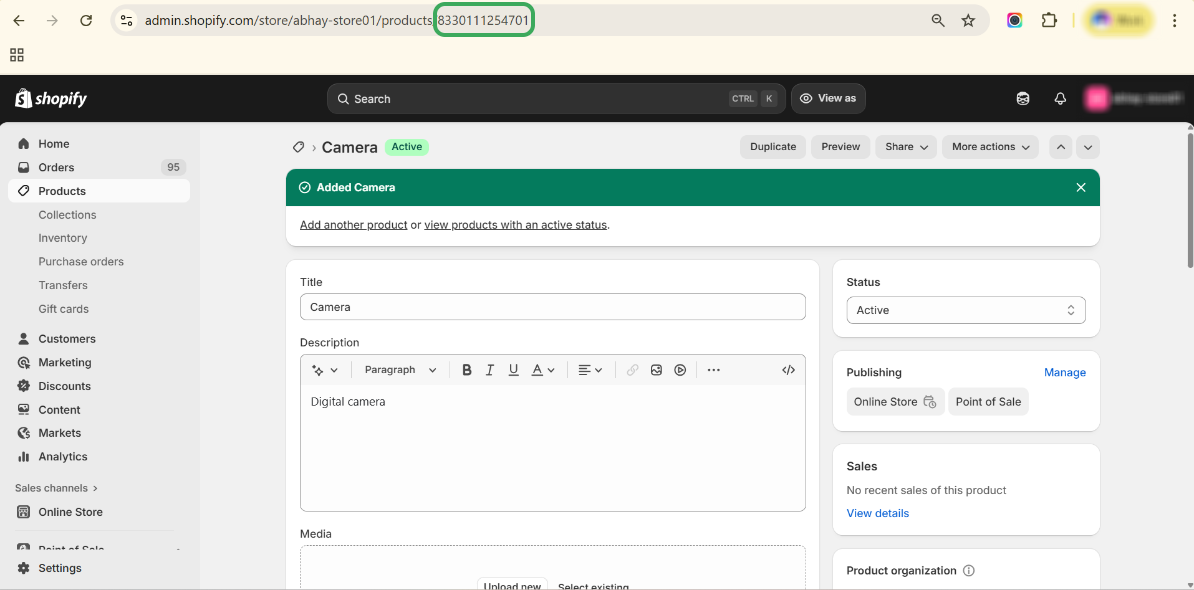Insert image using the editor image icon
The image size is (1194, 590).
coord(656,370)
